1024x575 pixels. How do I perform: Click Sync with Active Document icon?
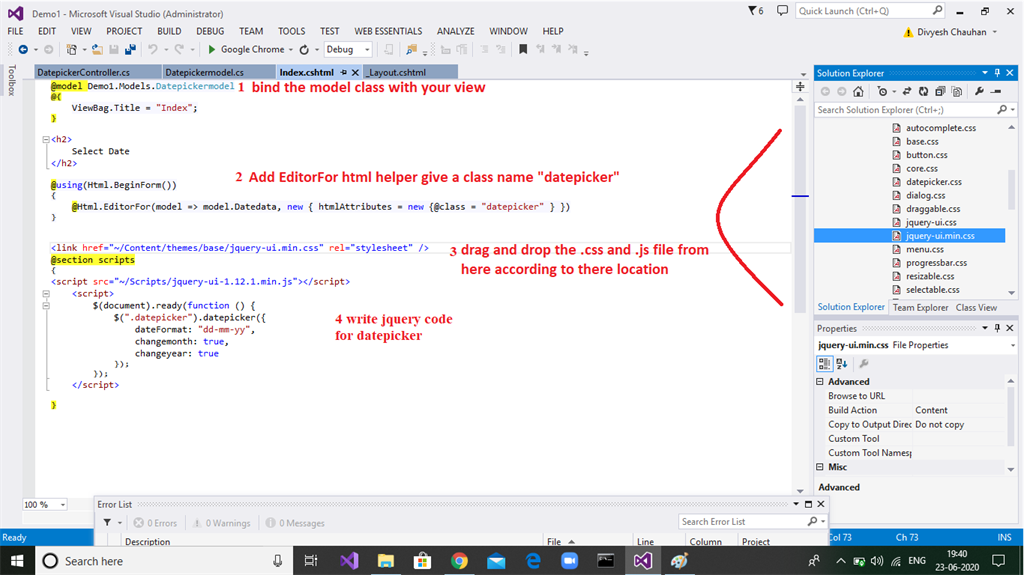906,91
